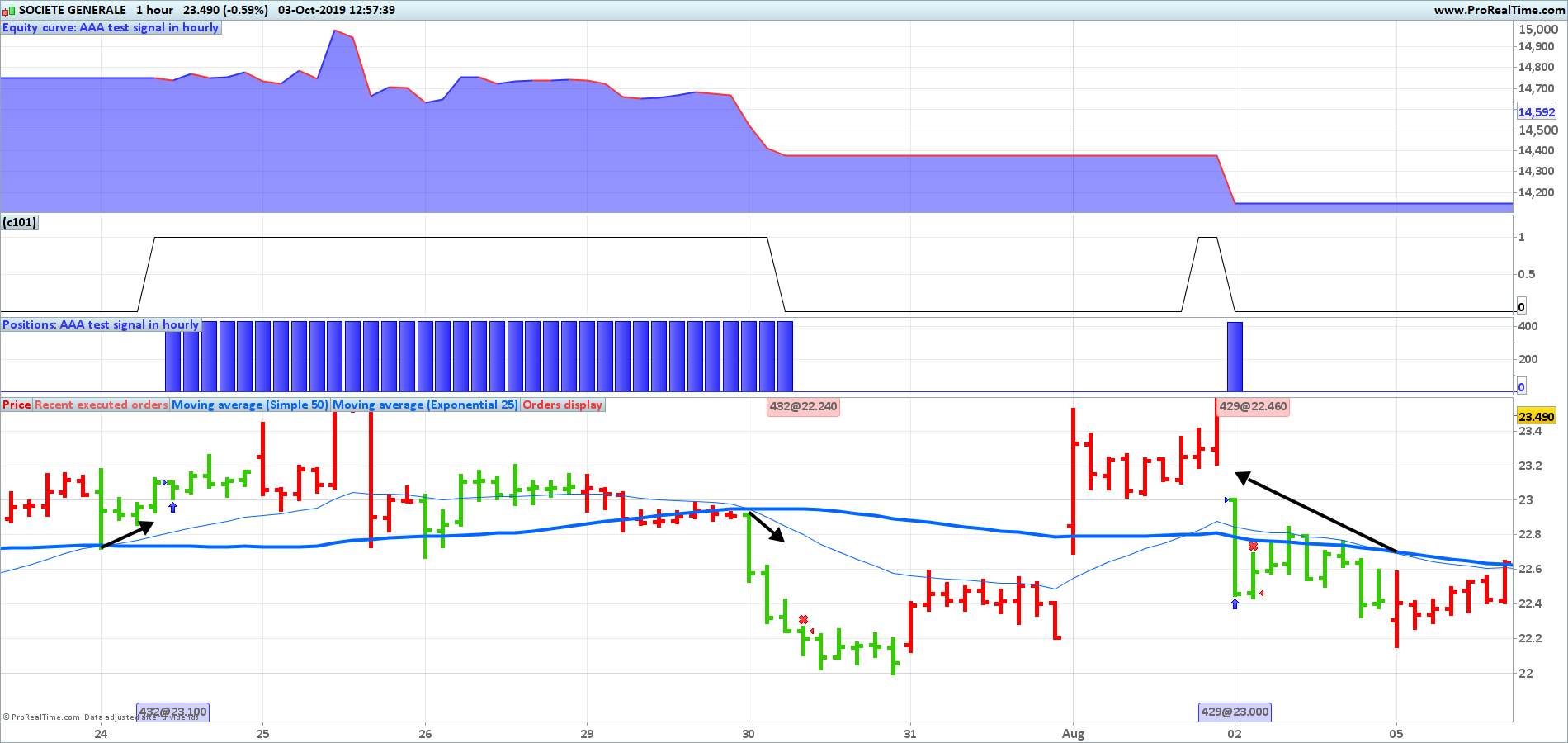Click the '432@22.240' order tag

[x=804, y=406]
